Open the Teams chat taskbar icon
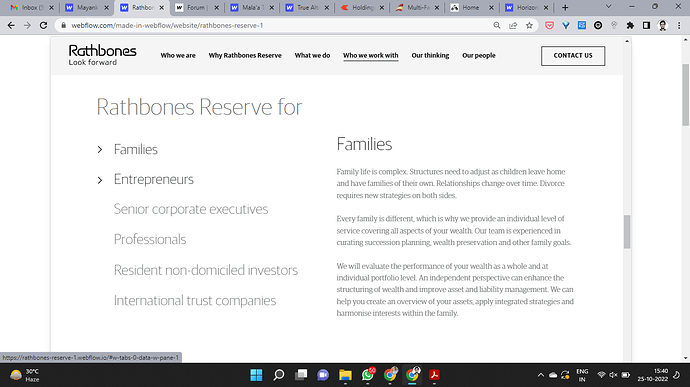 [x=323, y=375]
